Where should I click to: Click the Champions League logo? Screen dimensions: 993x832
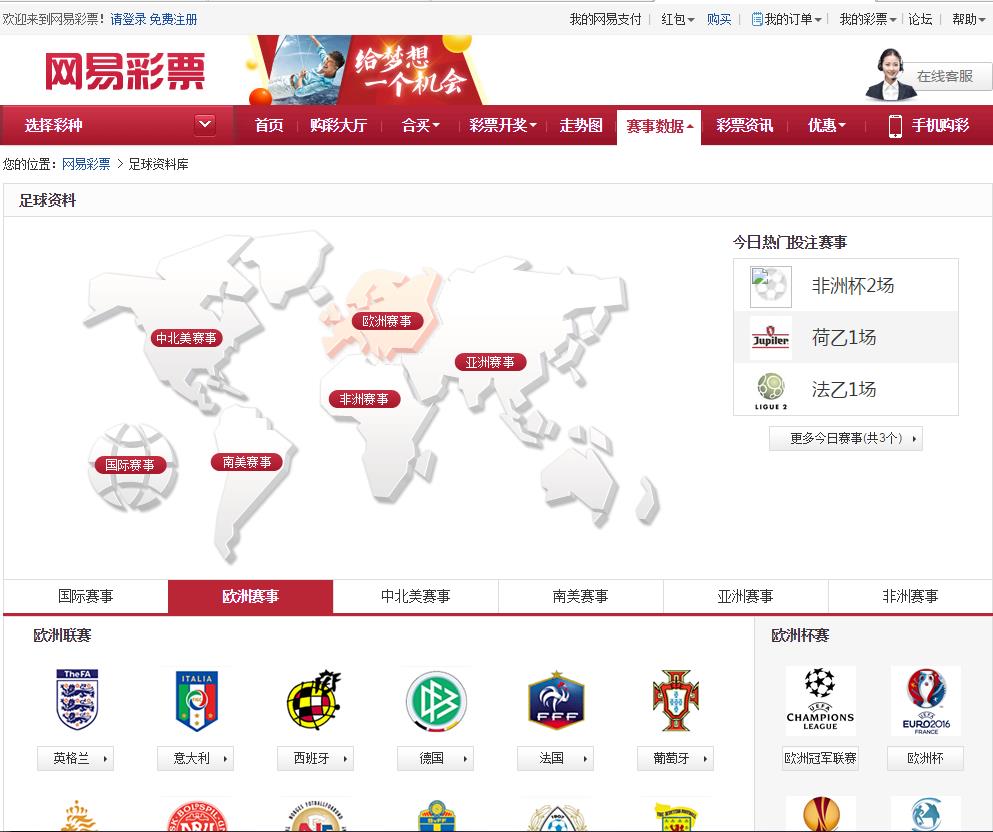[820, 700]
